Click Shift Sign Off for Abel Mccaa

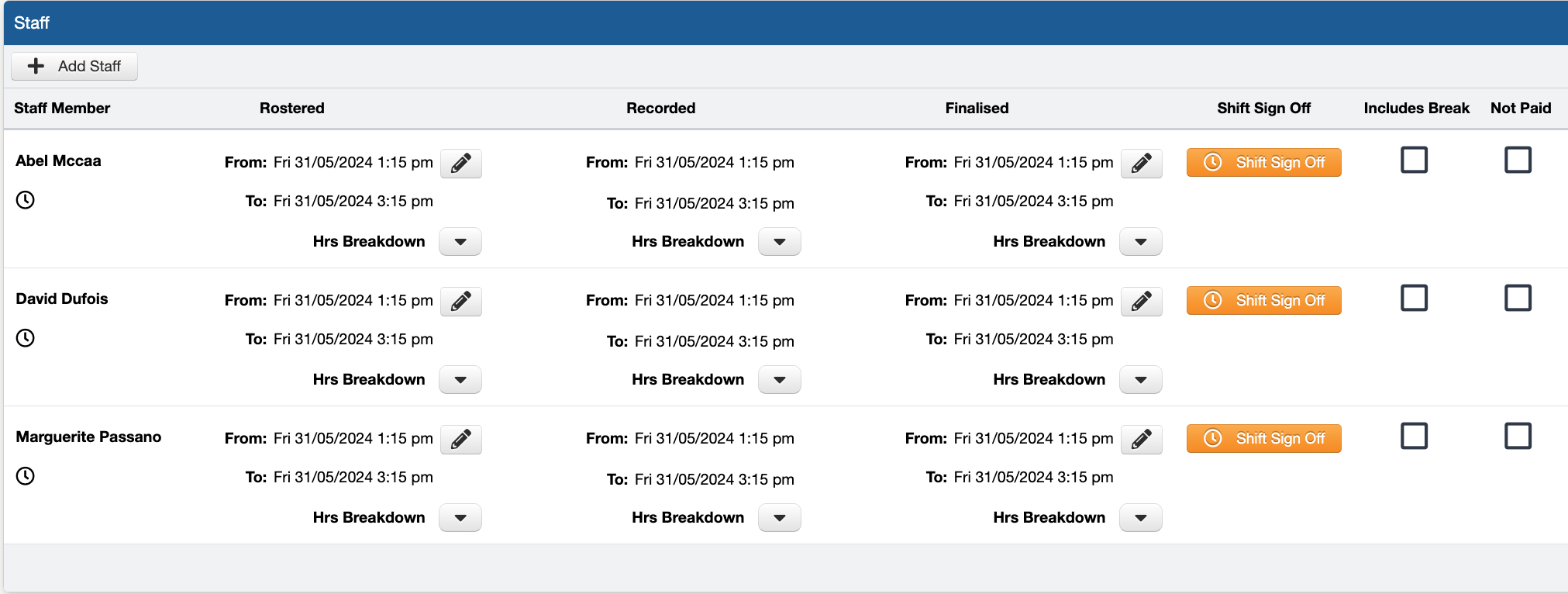click(x=1264, y=162)
